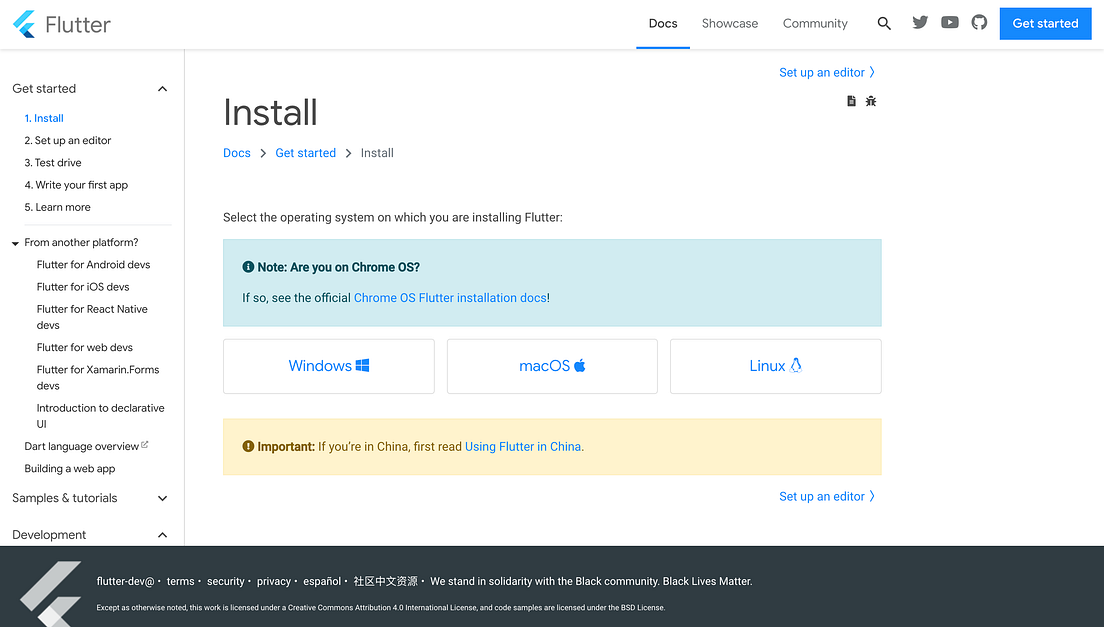
Task: Open GitHub via the GitHub icon
Action: coord(978,22)
